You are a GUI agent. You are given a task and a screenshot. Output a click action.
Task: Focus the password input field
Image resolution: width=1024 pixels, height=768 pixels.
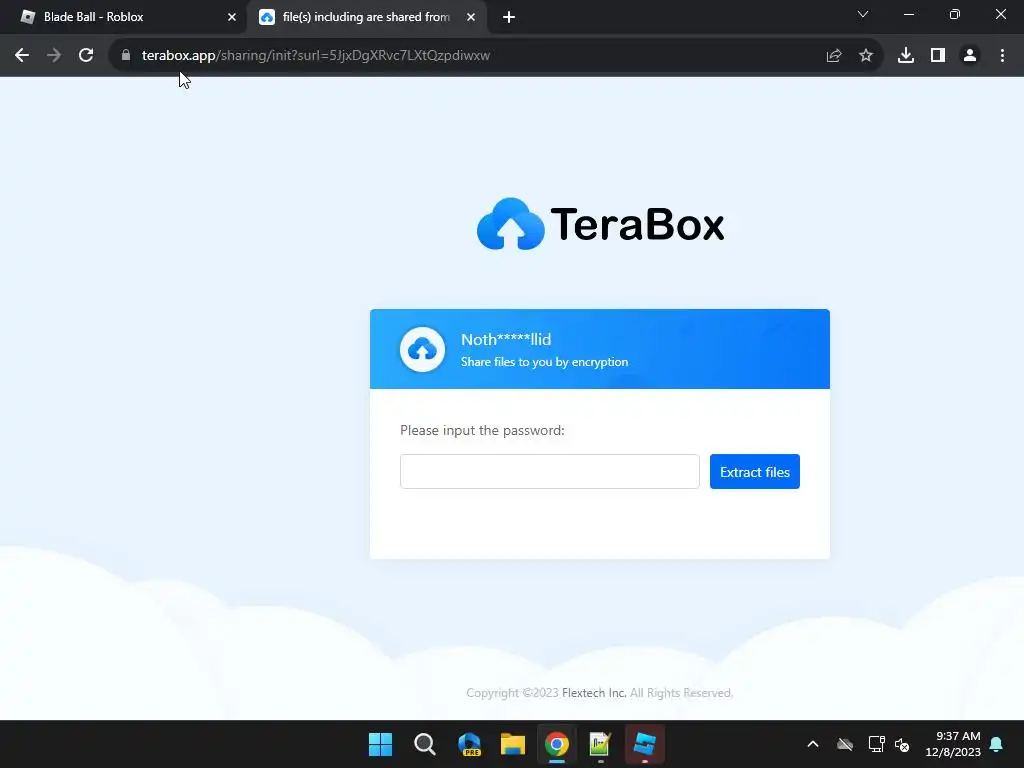(550, 472)
